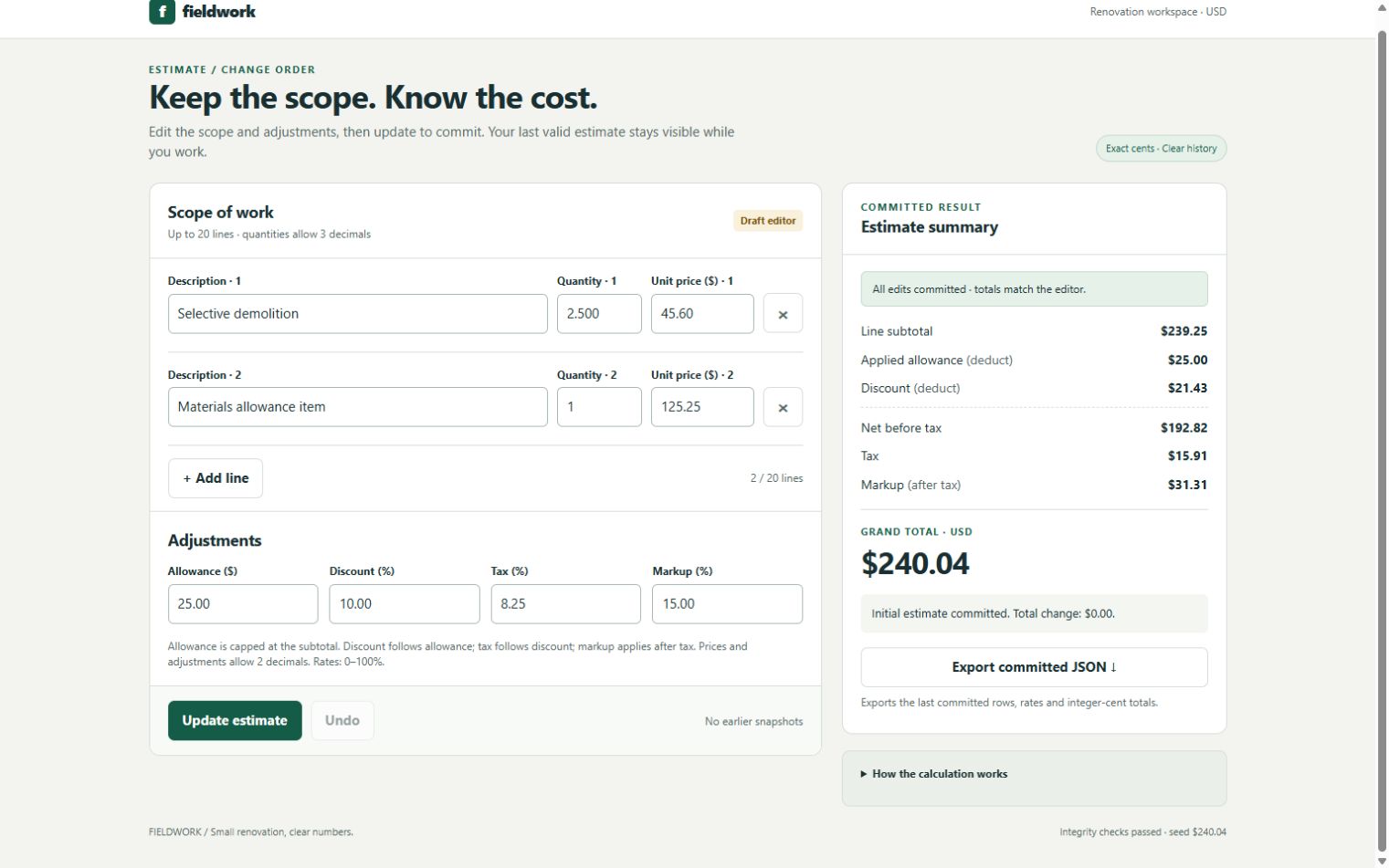The width and height of the screenshot is (1389, 868).
Task: Click the Initial estimate committed message
Action: pos(1034,614)
